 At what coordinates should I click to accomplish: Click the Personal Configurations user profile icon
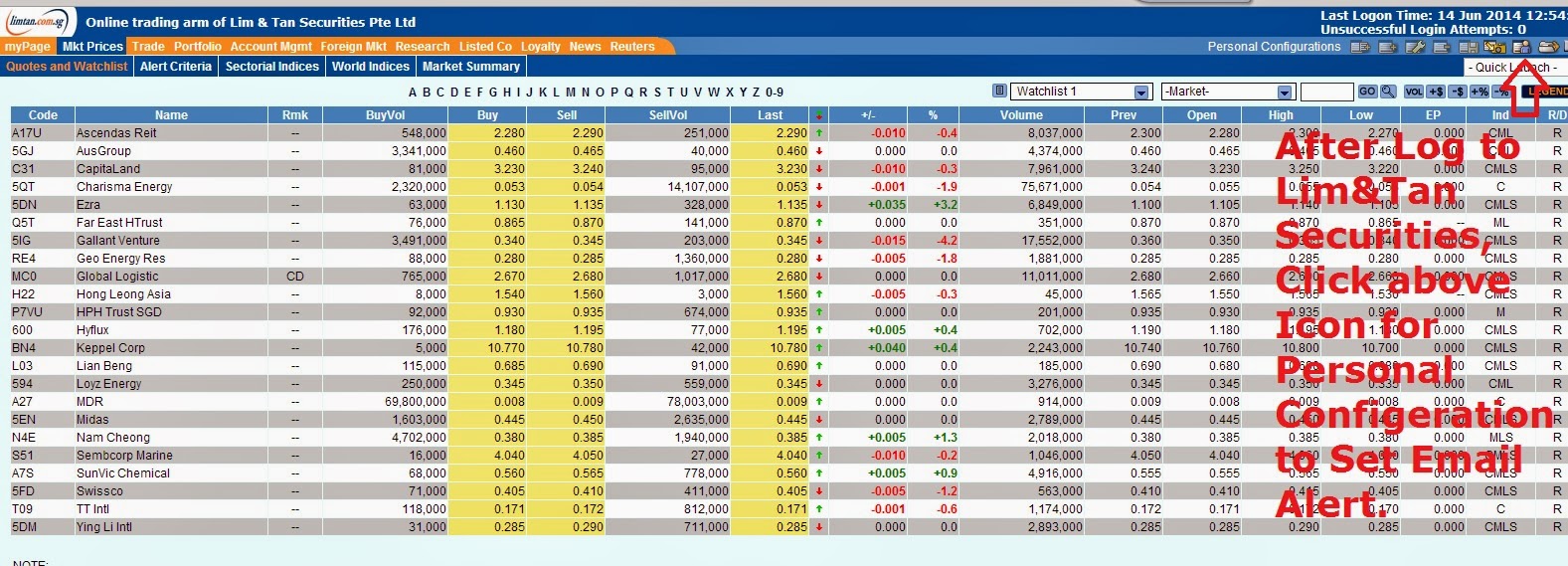click(1522, 47)
